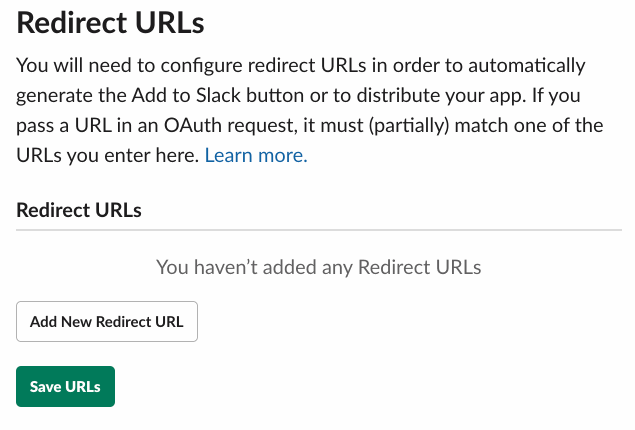The image size is (635, 430).
Task: Click the word "OAuth" in the description
Action: pyautogui.click(x=193, y=126)
